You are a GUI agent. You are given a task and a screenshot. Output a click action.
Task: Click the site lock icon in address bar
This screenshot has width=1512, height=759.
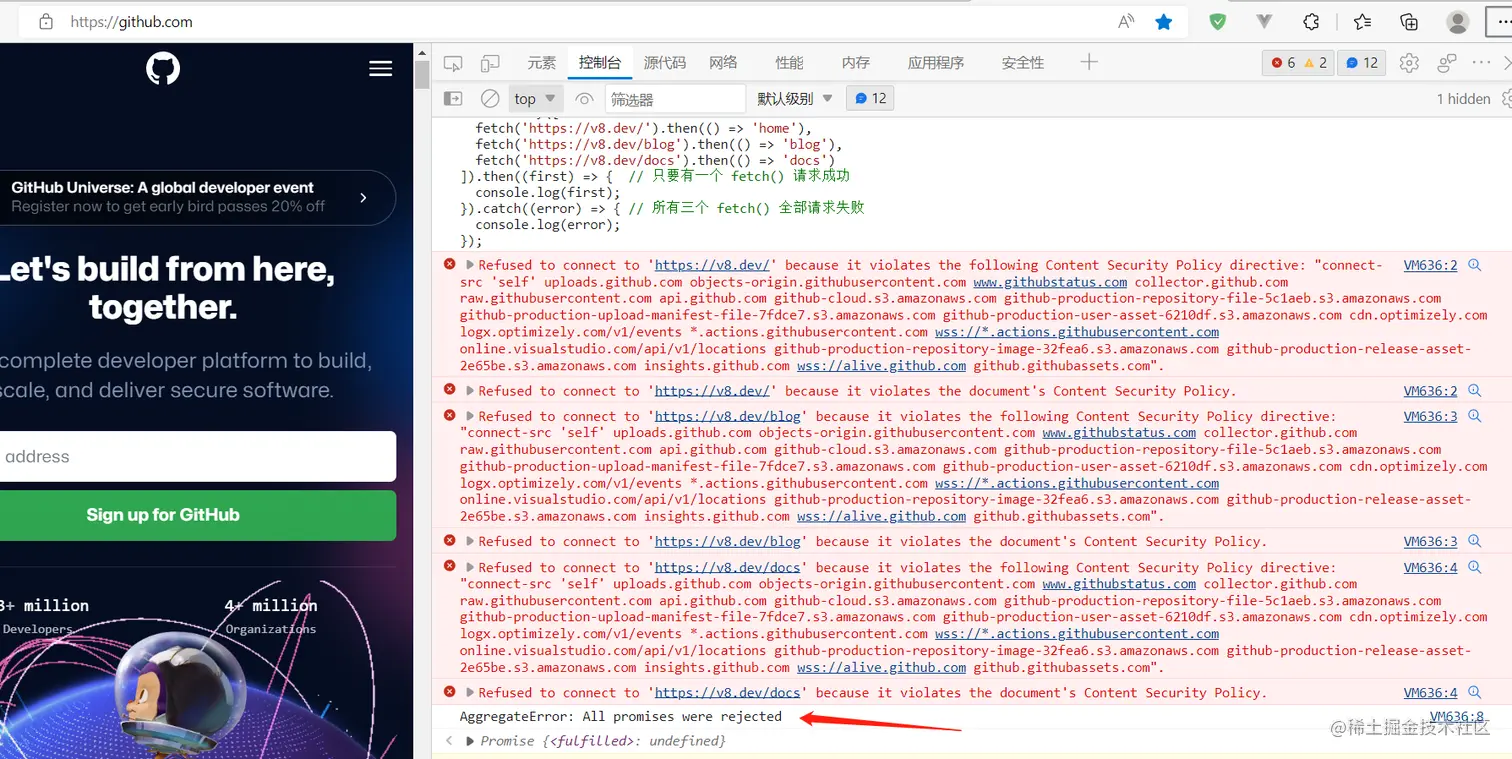tap(45, 21)
